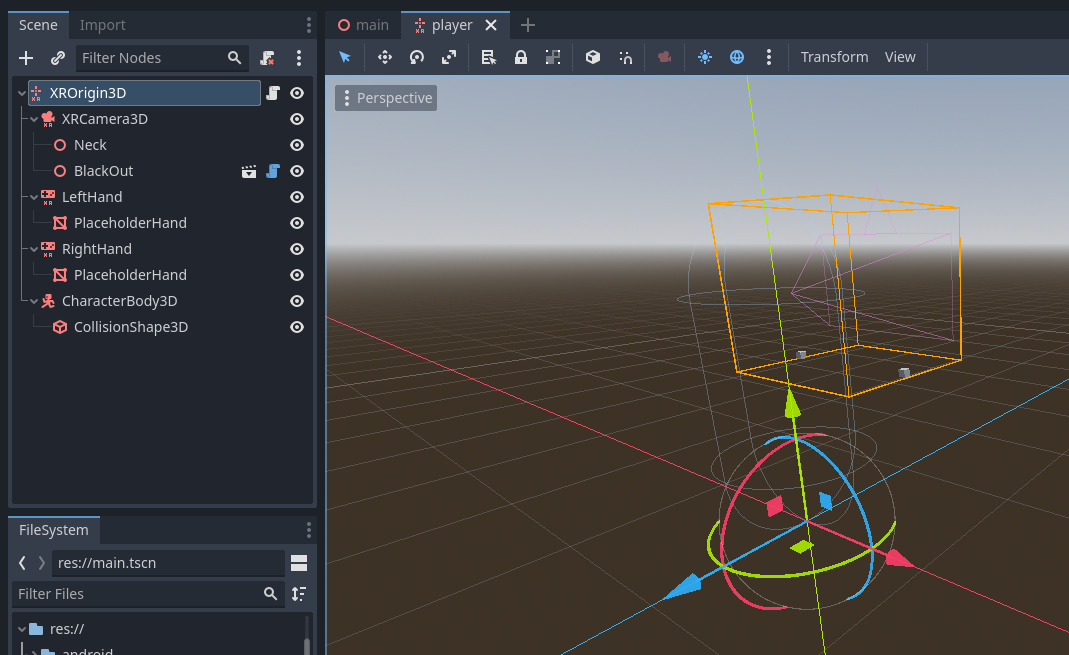Add a new node with the plus button
1069x655 pixels.
(25, 58)
